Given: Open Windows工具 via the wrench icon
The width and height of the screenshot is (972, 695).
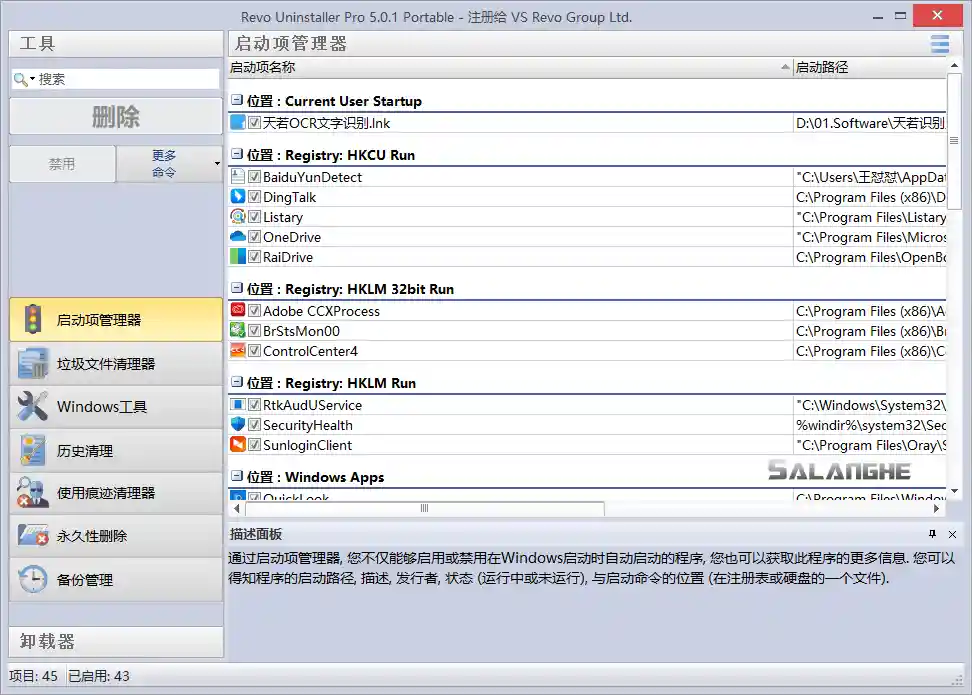Looking at the screenshot, I should pyautogui.click(x=30, y=406).
